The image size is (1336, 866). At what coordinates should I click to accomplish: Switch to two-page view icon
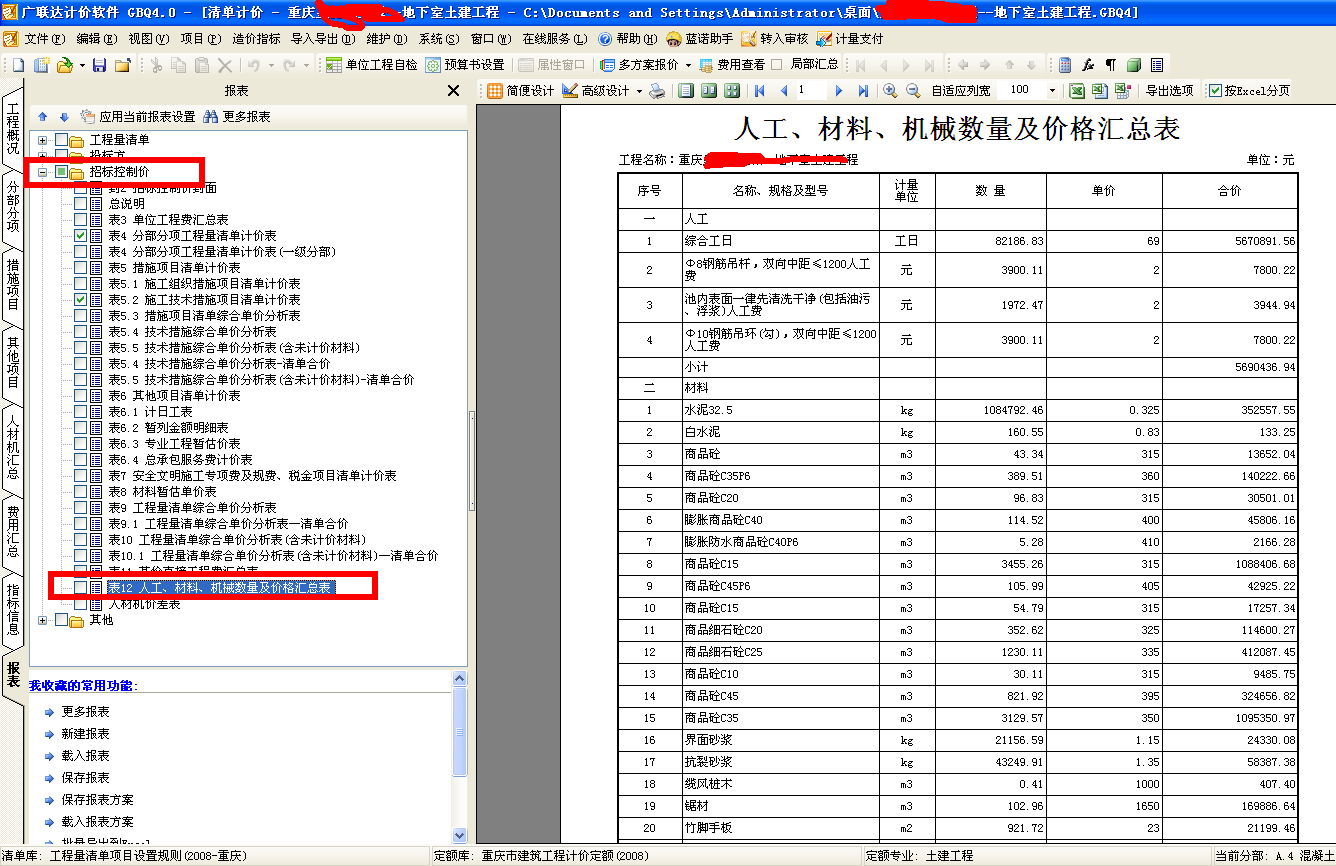[709, 90]
